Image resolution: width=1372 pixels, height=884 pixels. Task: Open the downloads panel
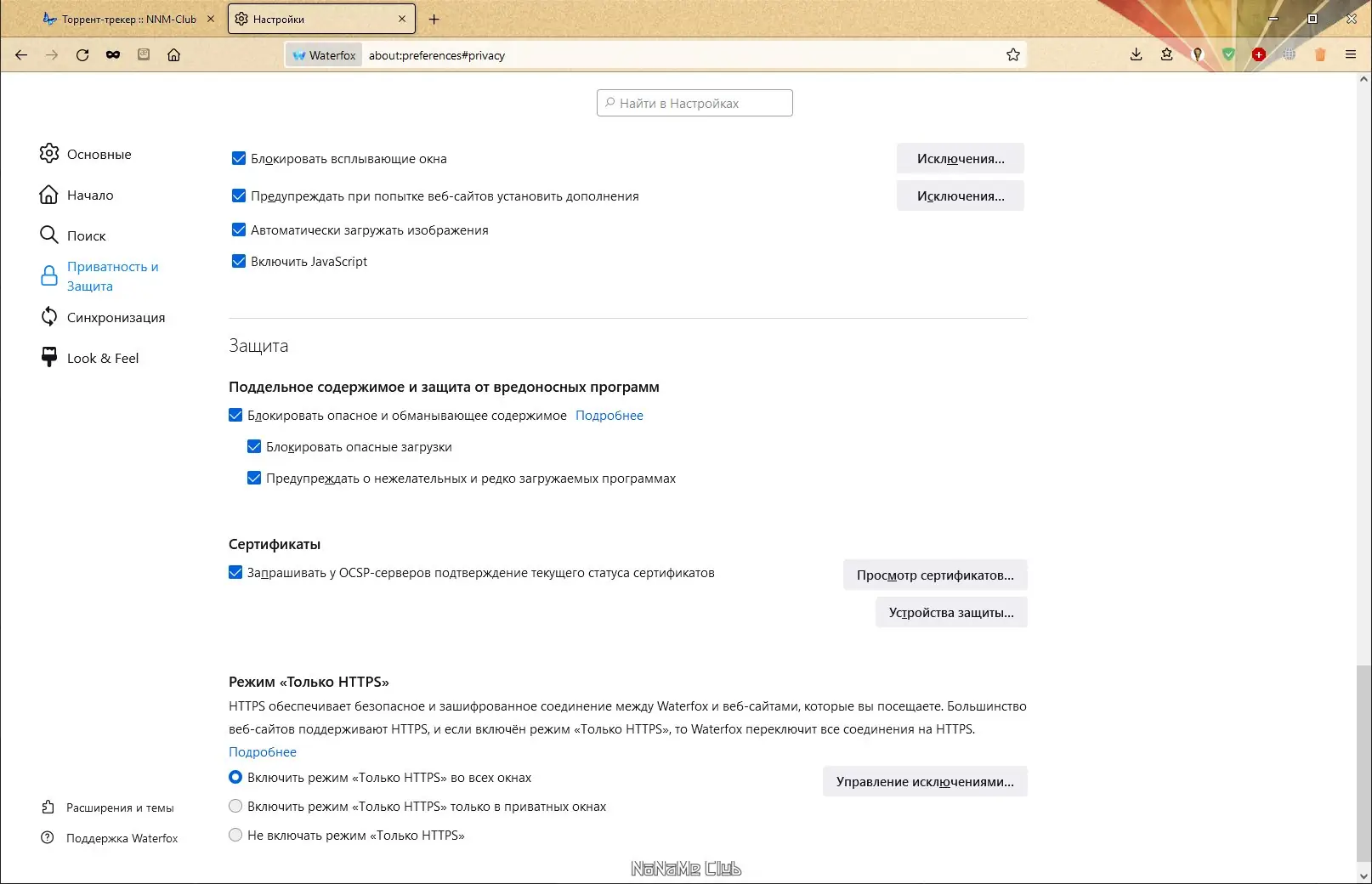[x=1136, y=55]
